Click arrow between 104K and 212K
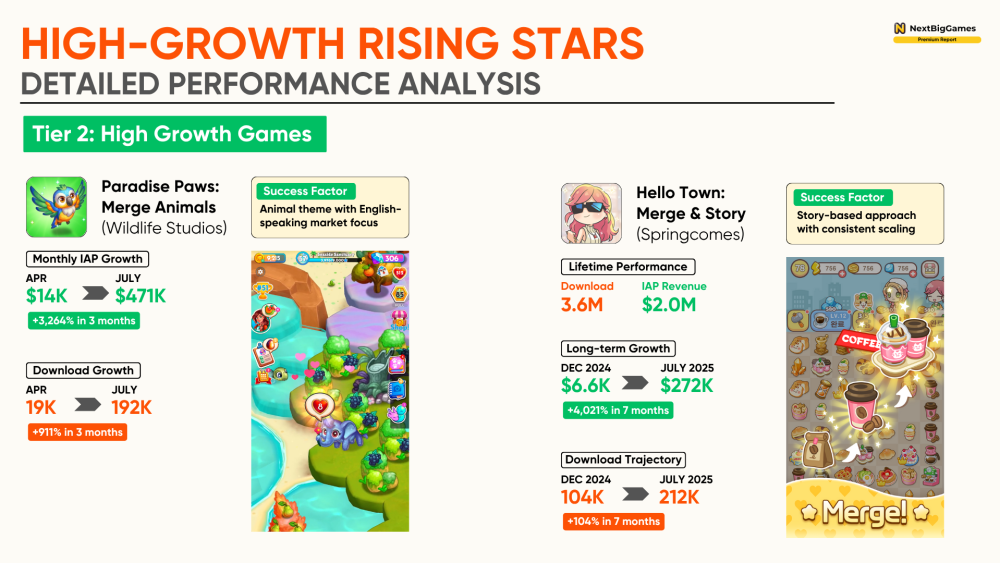The height and width of the screenshot is (563, 1000). coord(635,494)
